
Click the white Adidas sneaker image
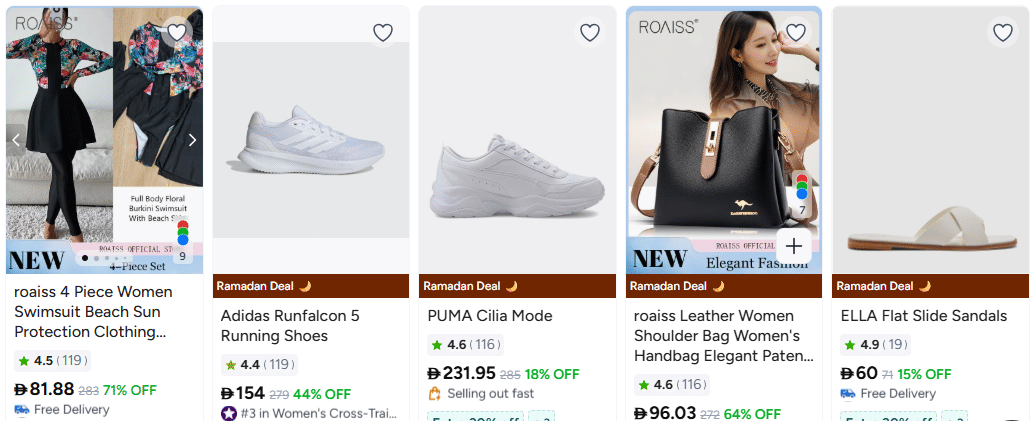coord(311,140)
